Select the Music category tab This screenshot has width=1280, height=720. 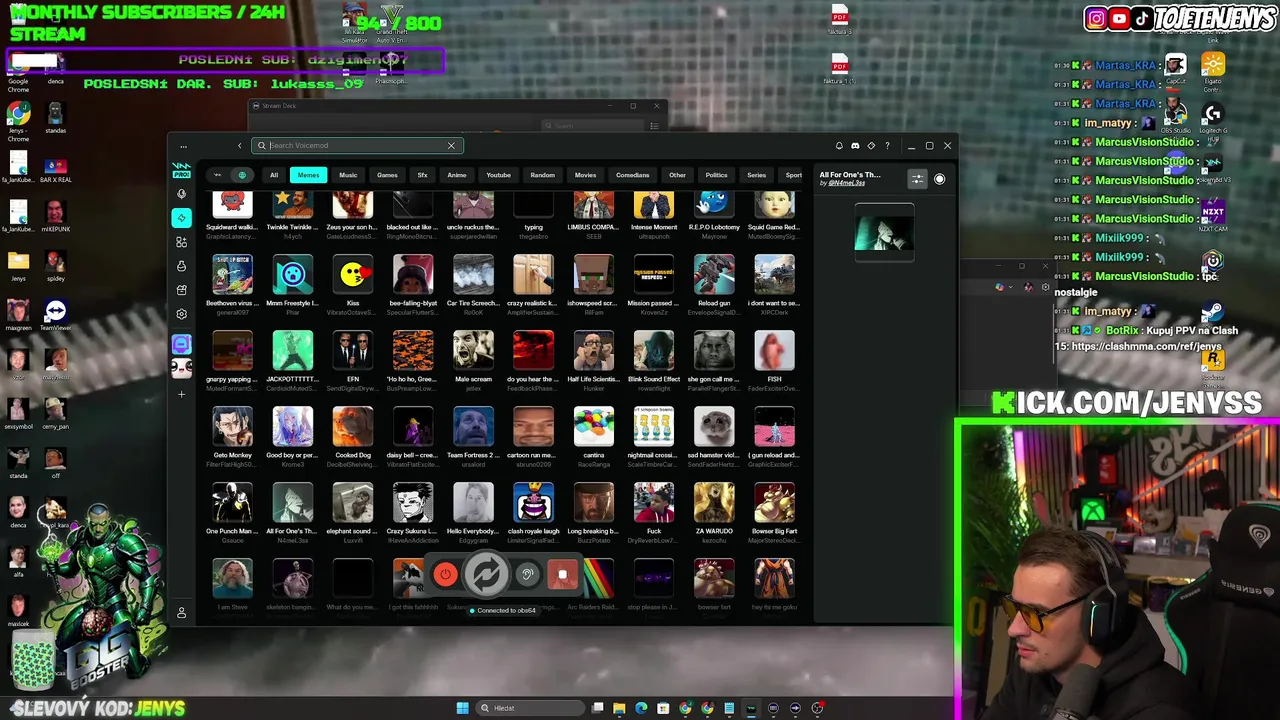(348, 175)
